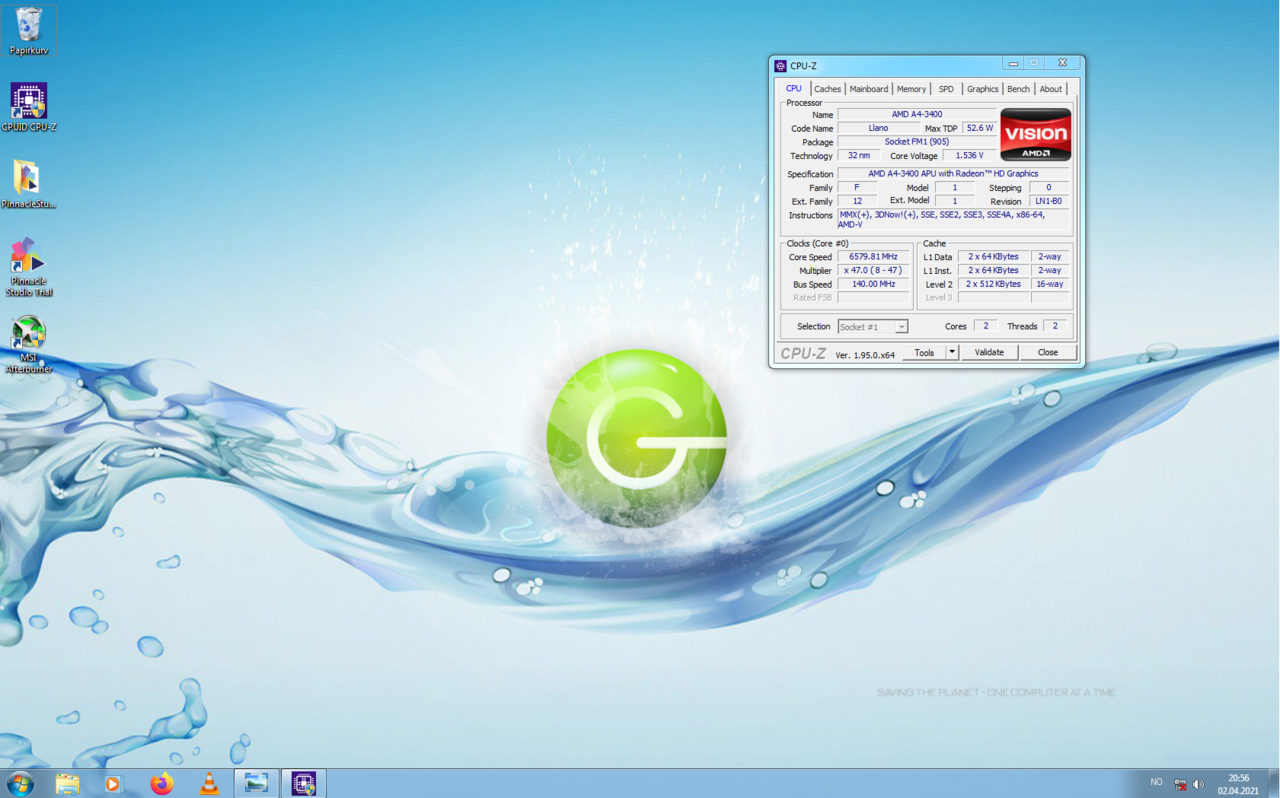
Task: Click the Validate button
Action: pos(989,352)
